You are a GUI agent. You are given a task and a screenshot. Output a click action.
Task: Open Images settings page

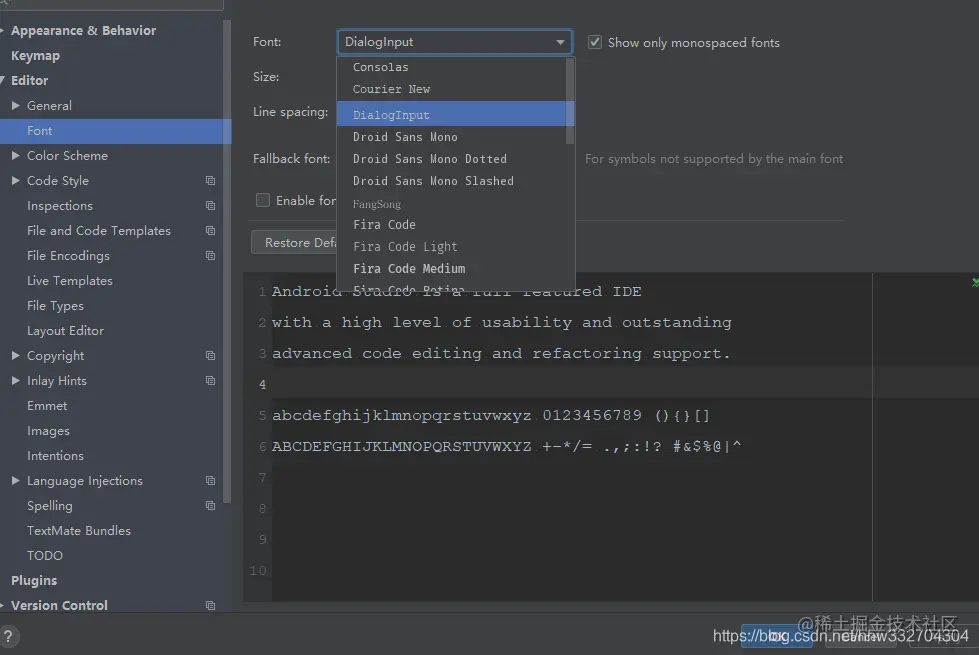(x=48, y=430)
